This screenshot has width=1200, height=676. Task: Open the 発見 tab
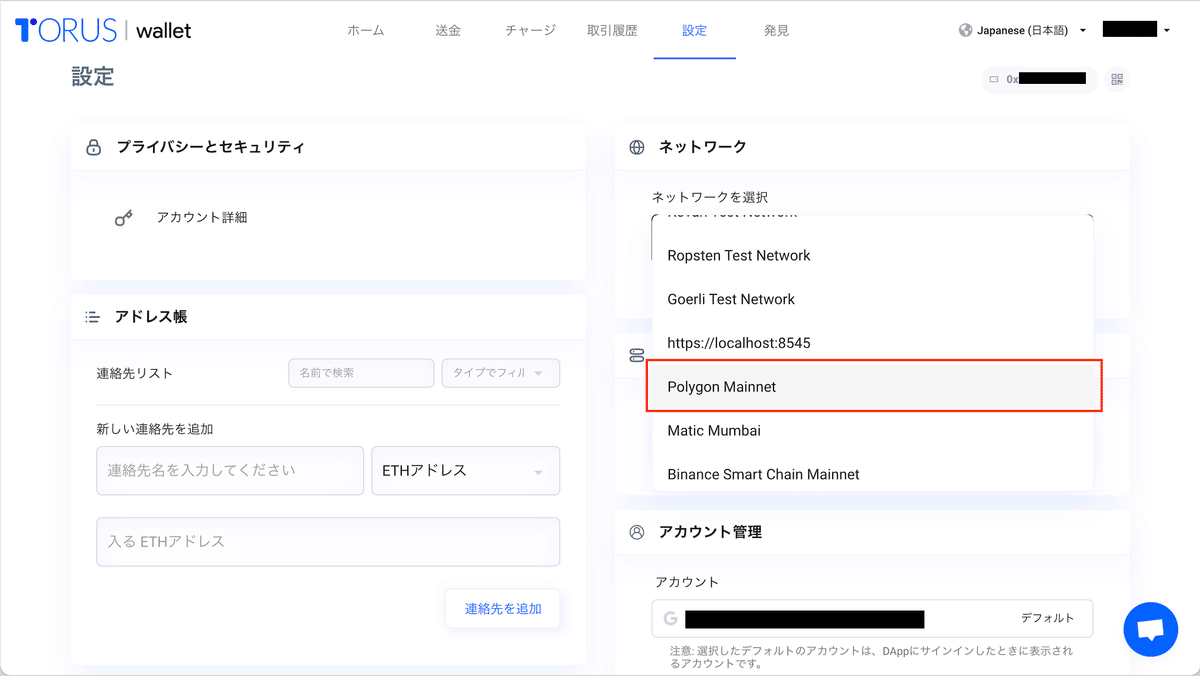(776, 30)
